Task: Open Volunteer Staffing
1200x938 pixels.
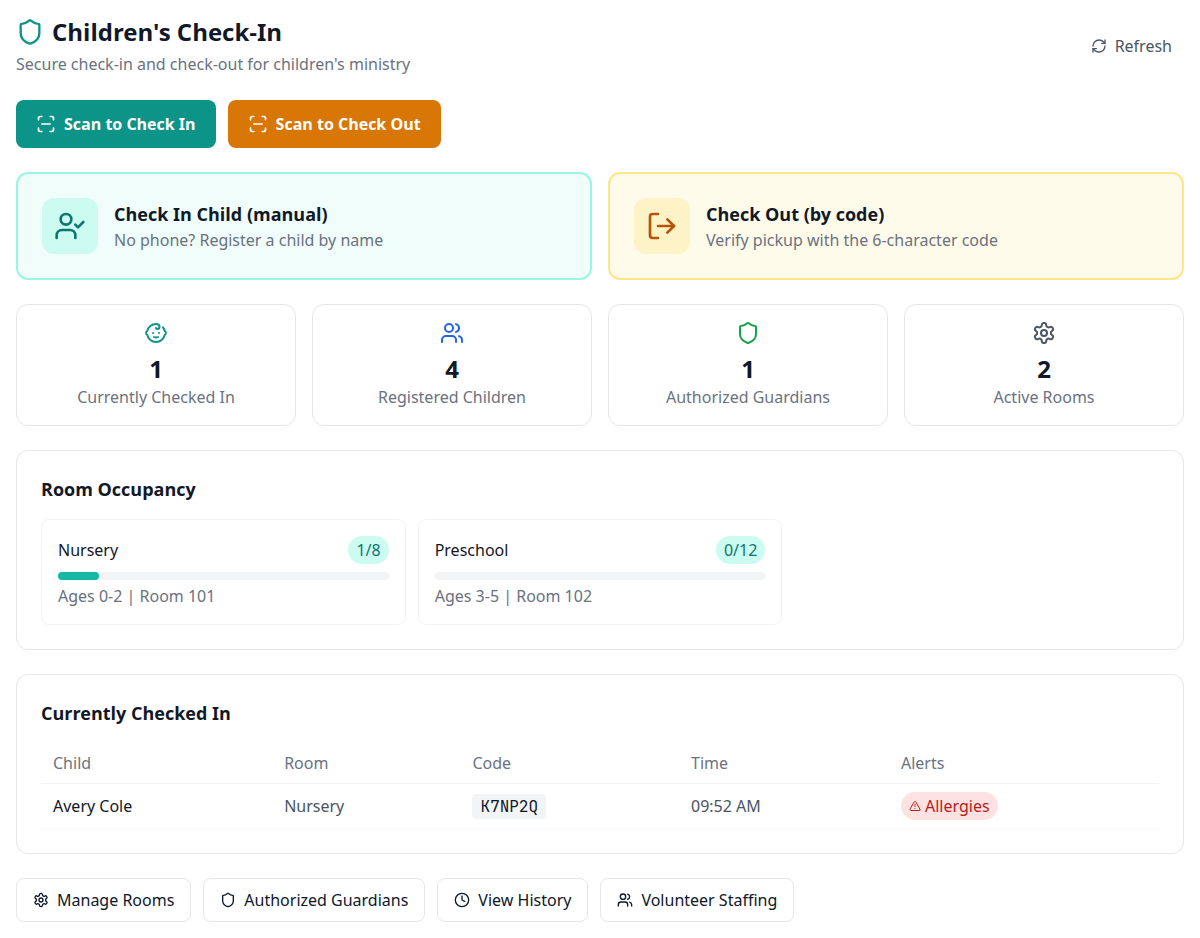Action: (697, 900)
